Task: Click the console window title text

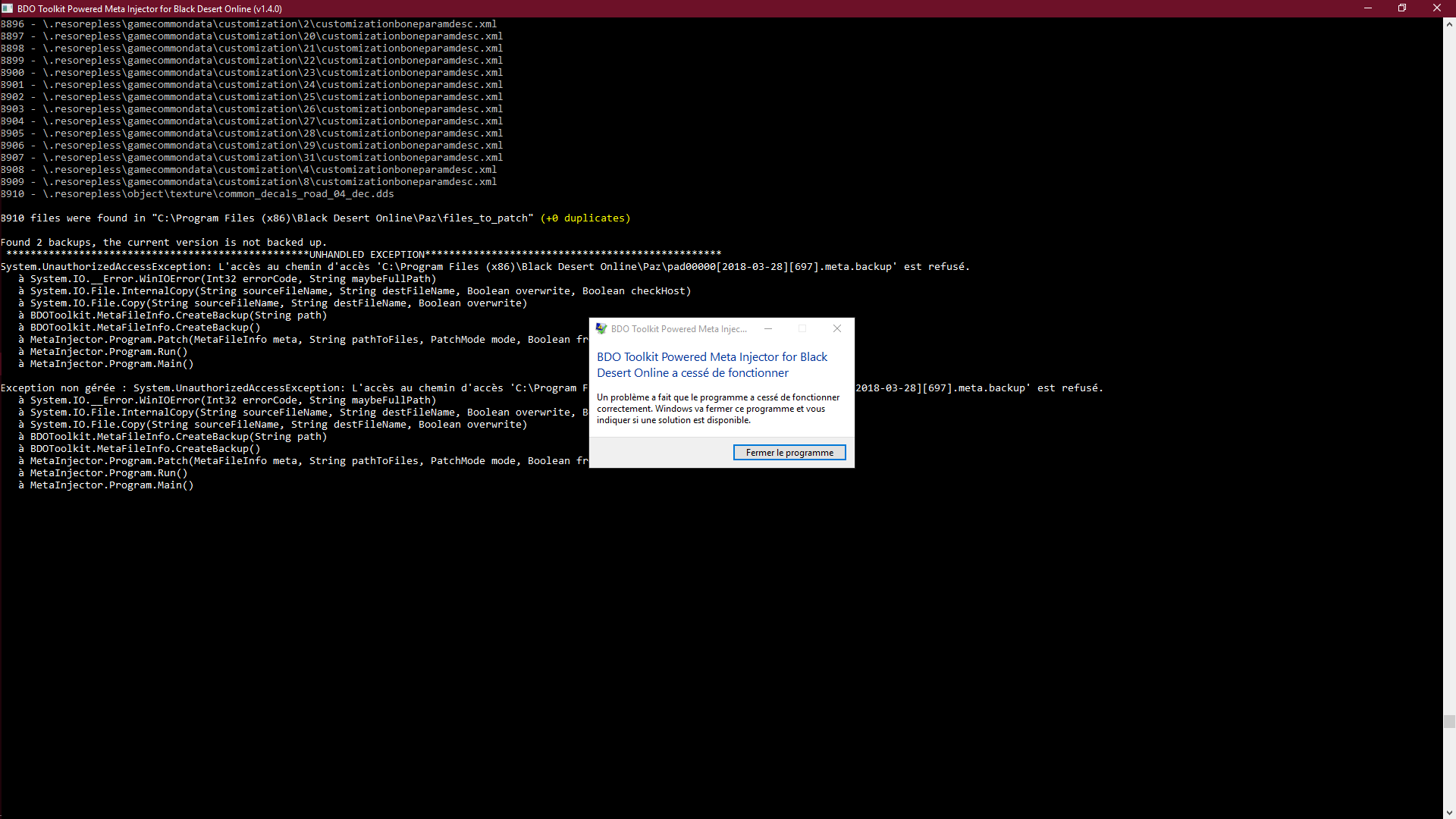Action: [149, 8]
